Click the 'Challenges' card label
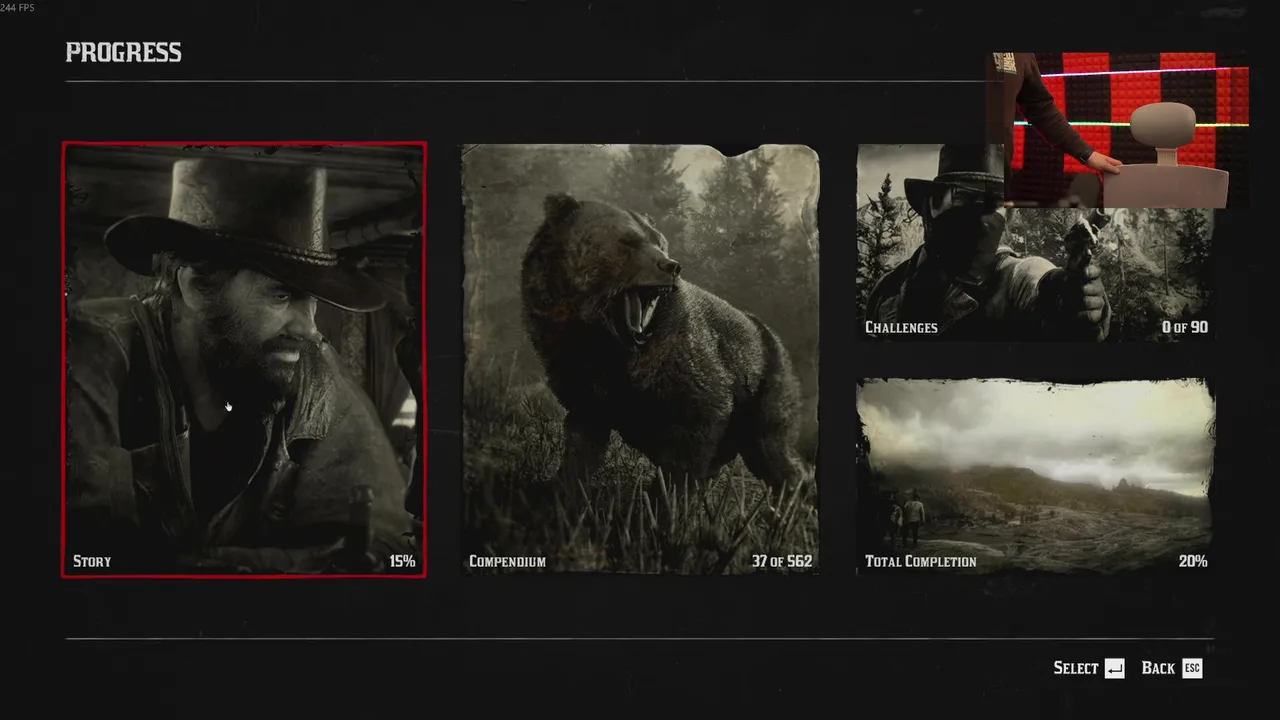 tap(901, 327)
